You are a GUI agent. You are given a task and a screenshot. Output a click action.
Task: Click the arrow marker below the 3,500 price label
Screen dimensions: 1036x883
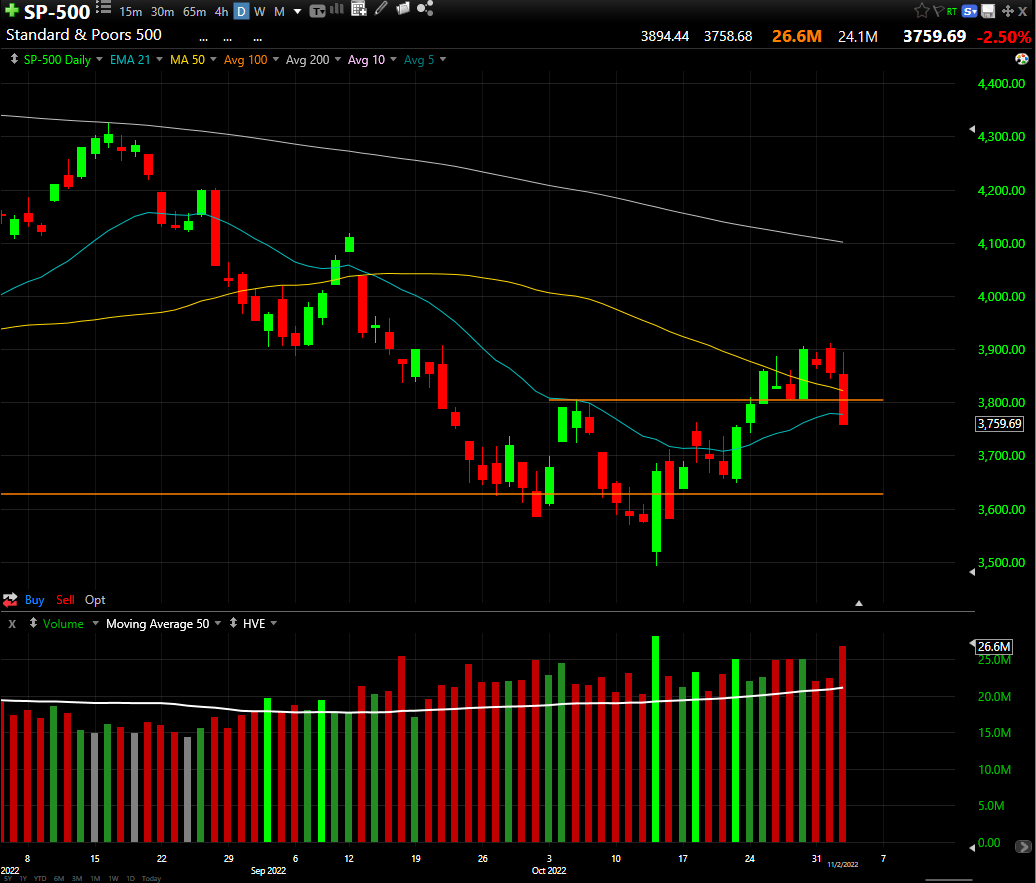coord(972,572)
